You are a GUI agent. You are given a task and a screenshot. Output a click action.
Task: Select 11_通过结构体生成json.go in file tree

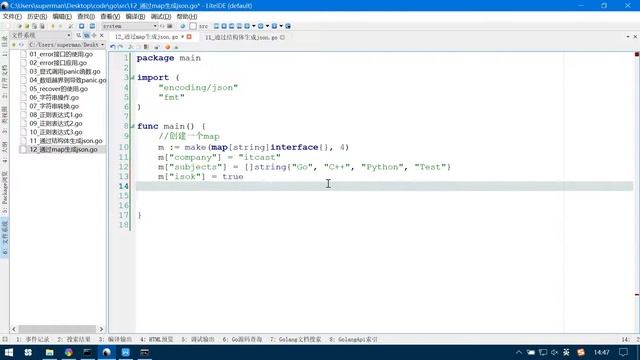[66, 141]
